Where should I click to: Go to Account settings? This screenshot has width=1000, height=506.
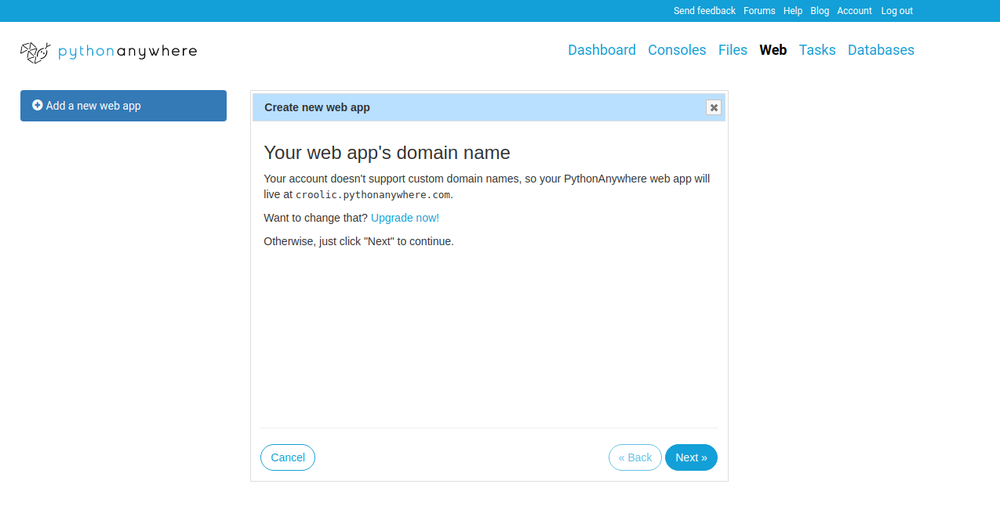[x=854, y=11]
